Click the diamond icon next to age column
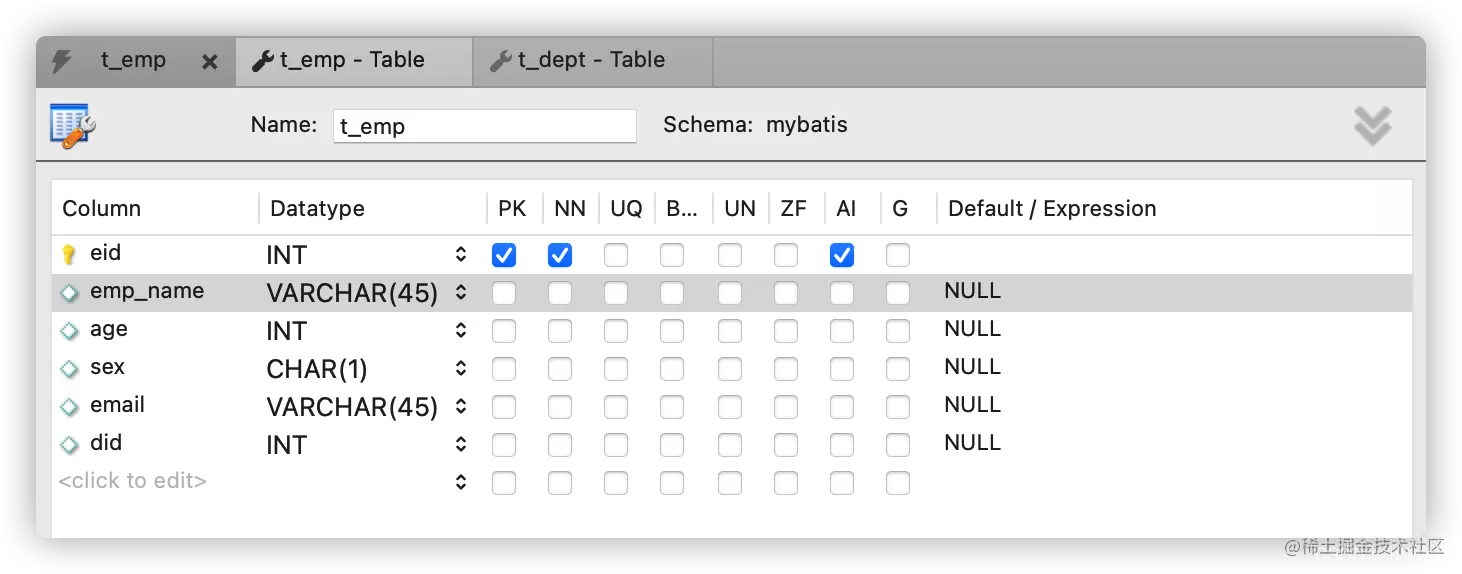The image size is (1462, 574). tap(69, 331)
